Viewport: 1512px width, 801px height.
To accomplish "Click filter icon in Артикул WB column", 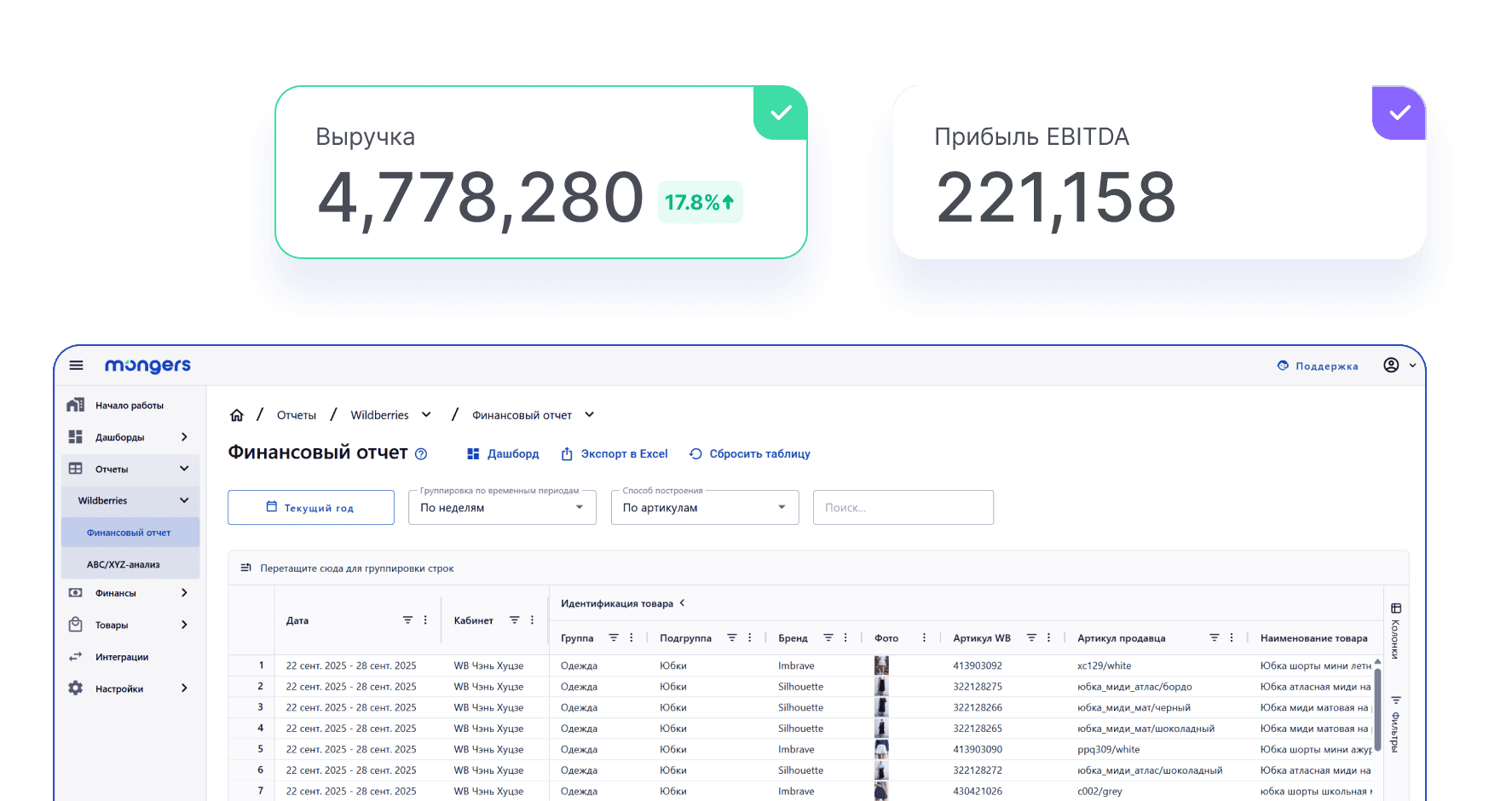I will coord(1031,638).
